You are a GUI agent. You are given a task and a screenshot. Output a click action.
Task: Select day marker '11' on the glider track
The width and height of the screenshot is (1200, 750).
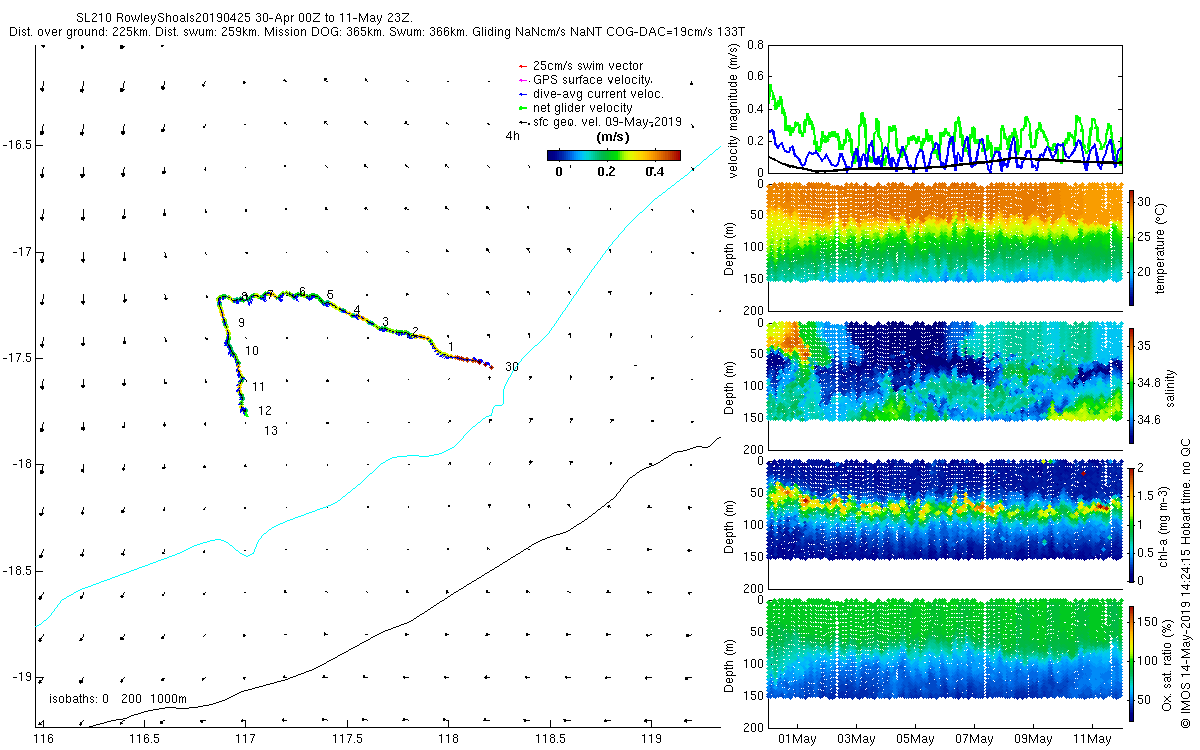pyautogui.click(x=258, y=387)
